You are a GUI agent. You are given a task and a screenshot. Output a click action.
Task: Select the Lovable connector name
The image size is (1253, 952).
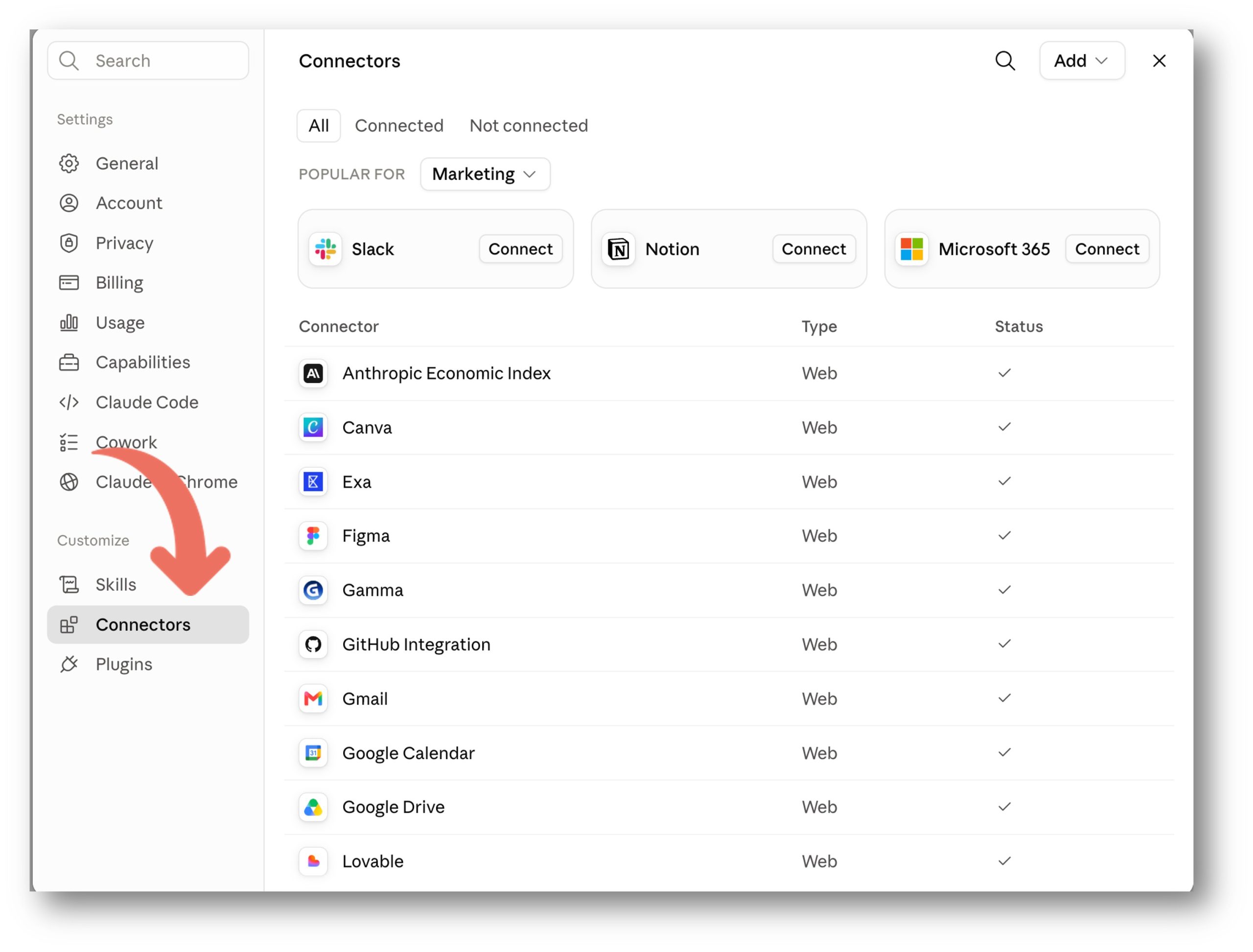(x=372, y=861)
